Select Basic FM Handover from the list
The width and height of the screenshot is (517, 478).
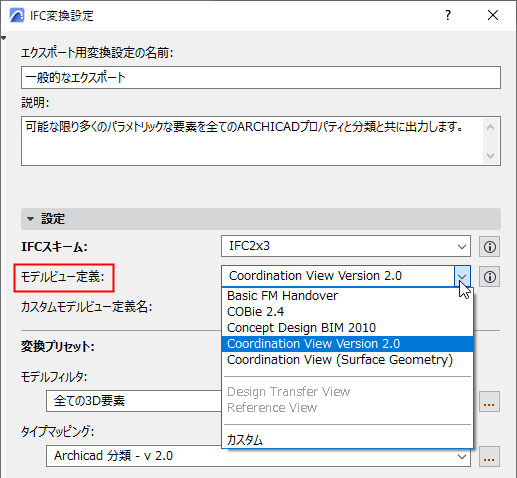347,296
